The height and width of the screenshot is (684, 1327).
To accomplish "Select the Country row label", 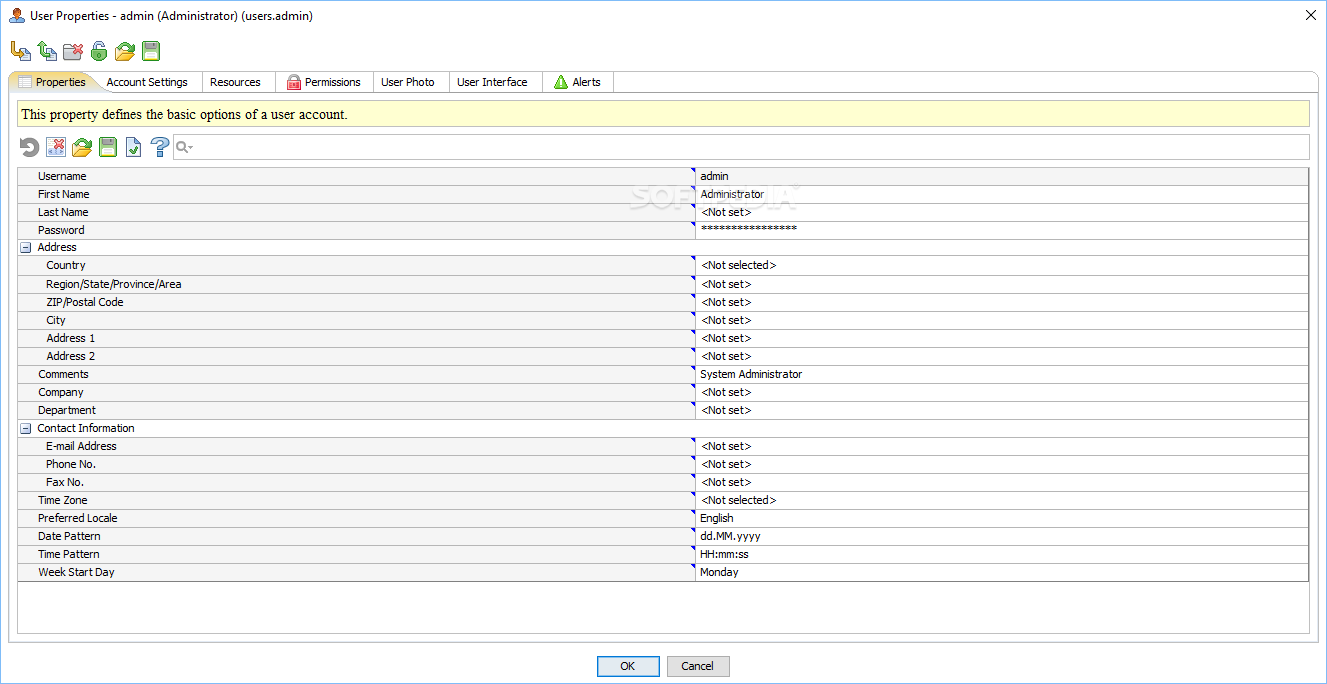I will (x=66, y=265).
